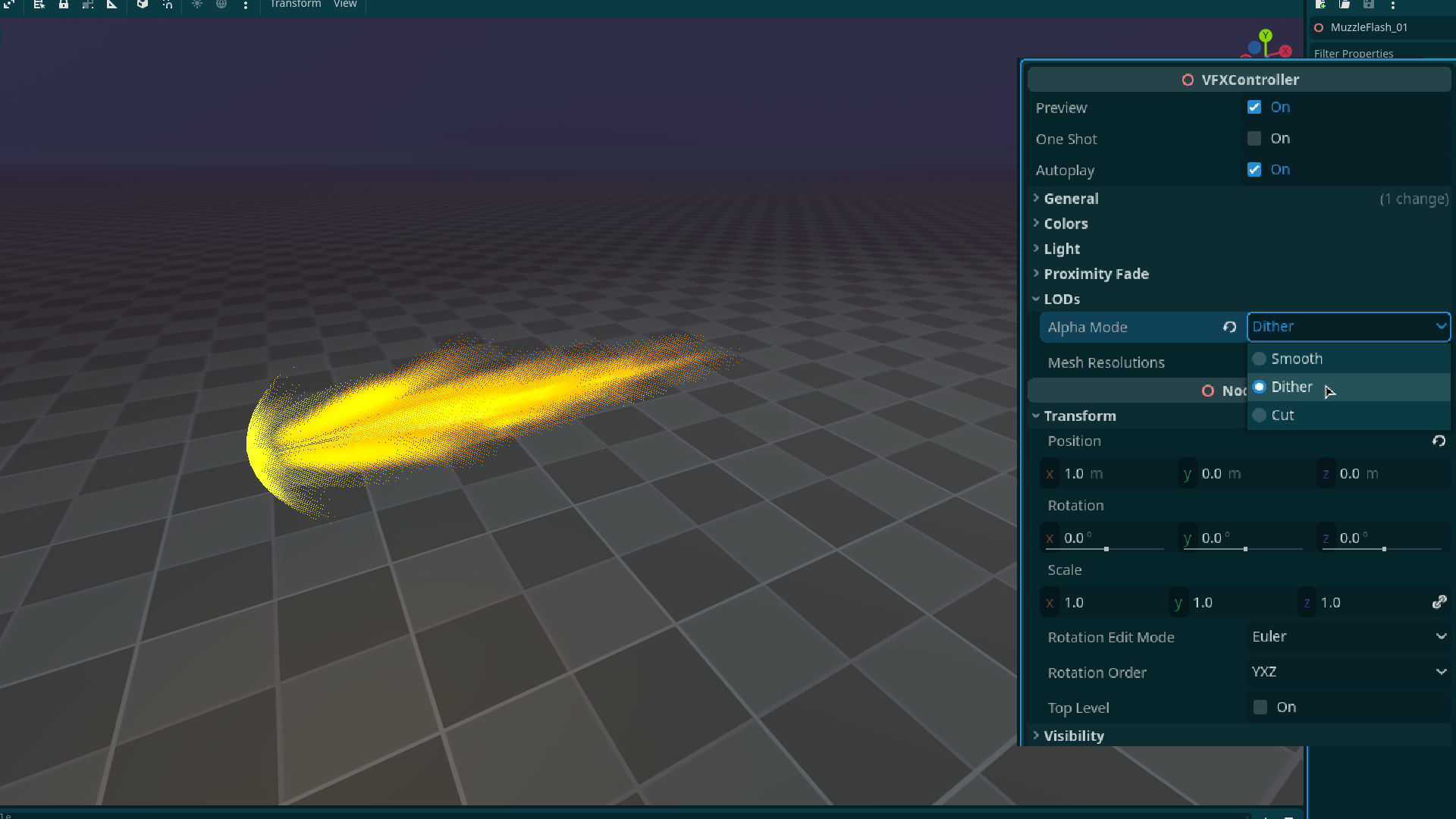Image resolution: width=1456 pixels, height=819 pixels.
Task: Expand the Proximity Fade section
Action: 1096,274
